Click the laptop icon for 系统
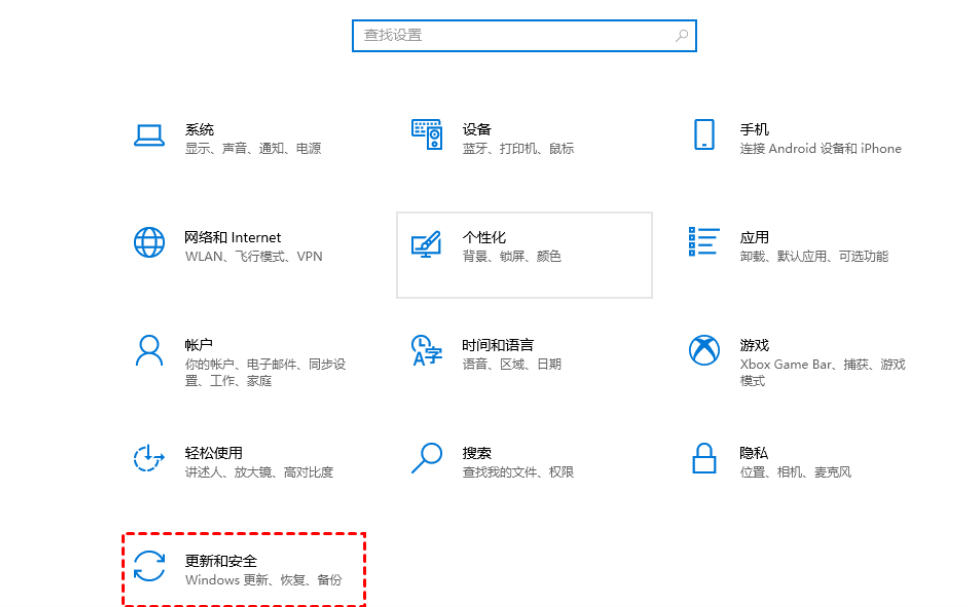968x607 pixels. pyautogui.click(x=149, y=135)
